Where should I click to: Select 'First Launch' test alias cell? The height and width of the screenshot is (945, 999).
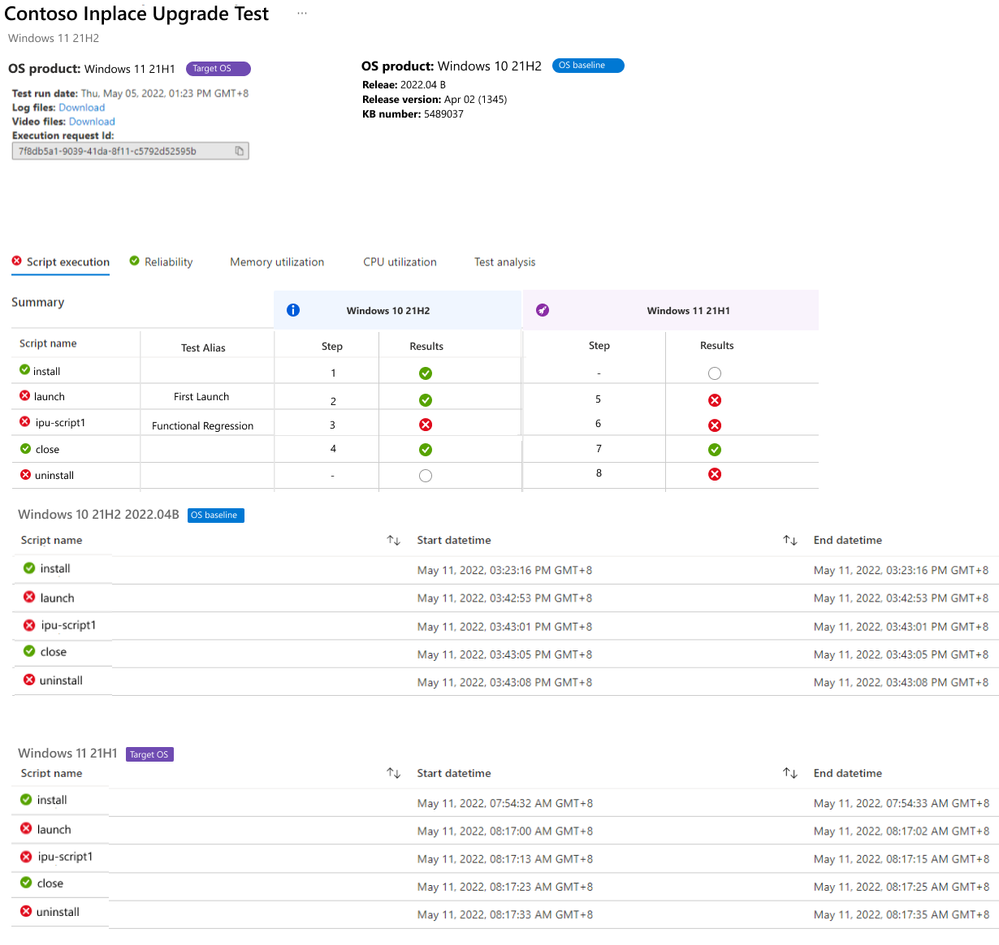[201, 396]
